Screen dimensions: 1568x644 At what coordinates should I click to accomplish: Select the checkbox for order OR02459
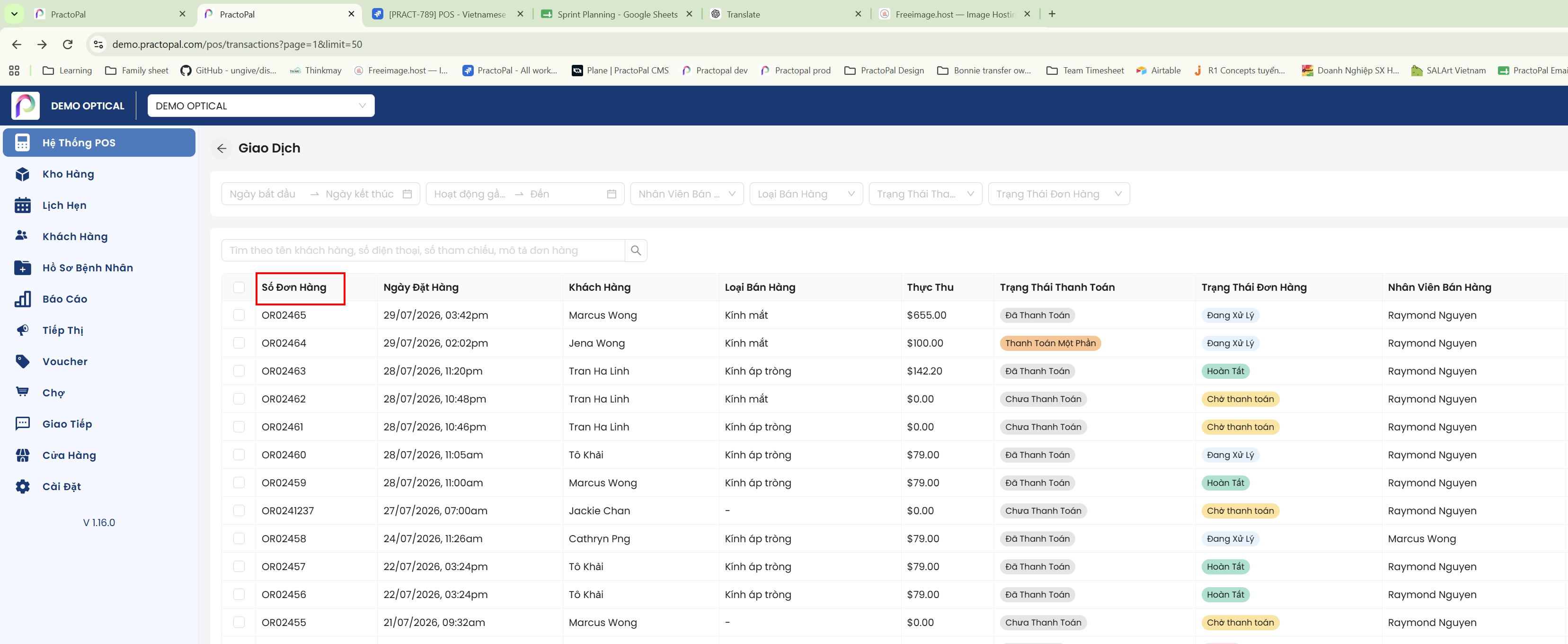point(239,483)
